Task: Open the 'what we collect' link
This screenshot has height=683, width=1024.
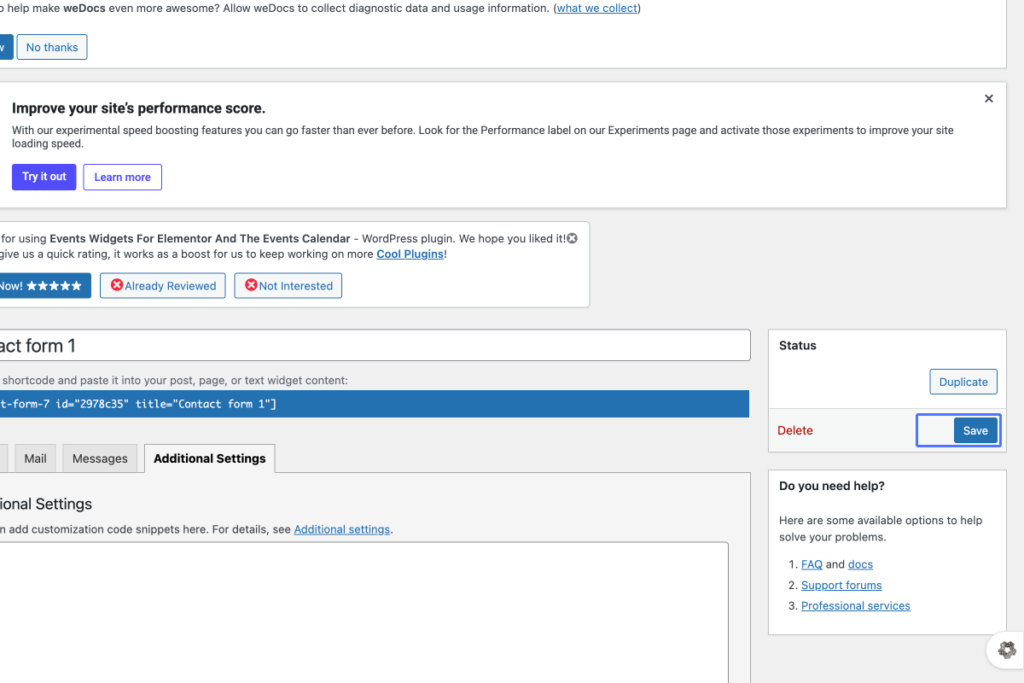Action: pos(597,8)
